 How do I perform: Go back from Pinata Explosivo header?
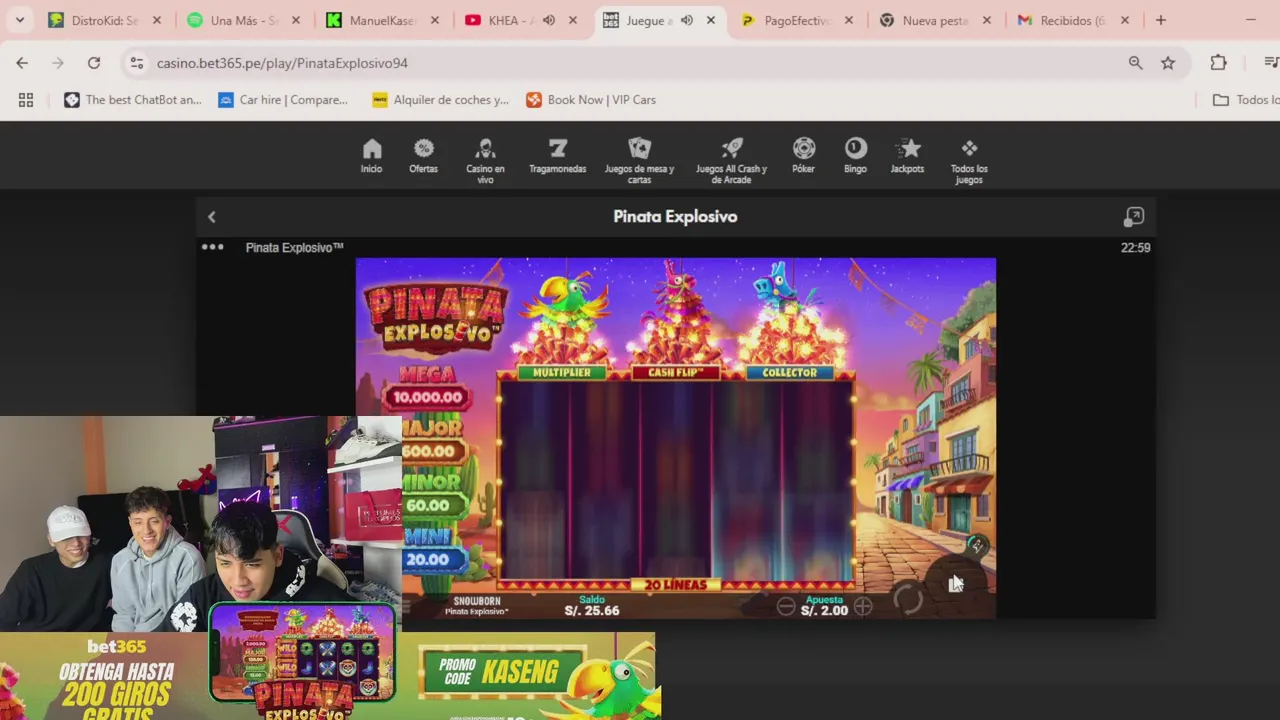(x=212, y=217)
